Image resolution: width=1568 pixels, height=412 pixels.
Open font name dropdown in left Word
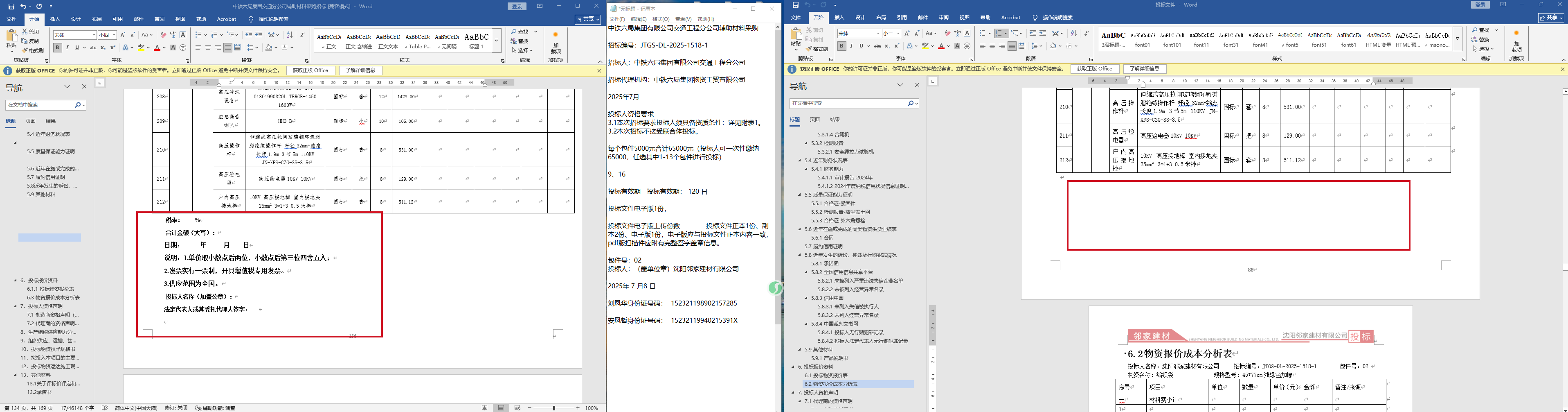(93, 35)
